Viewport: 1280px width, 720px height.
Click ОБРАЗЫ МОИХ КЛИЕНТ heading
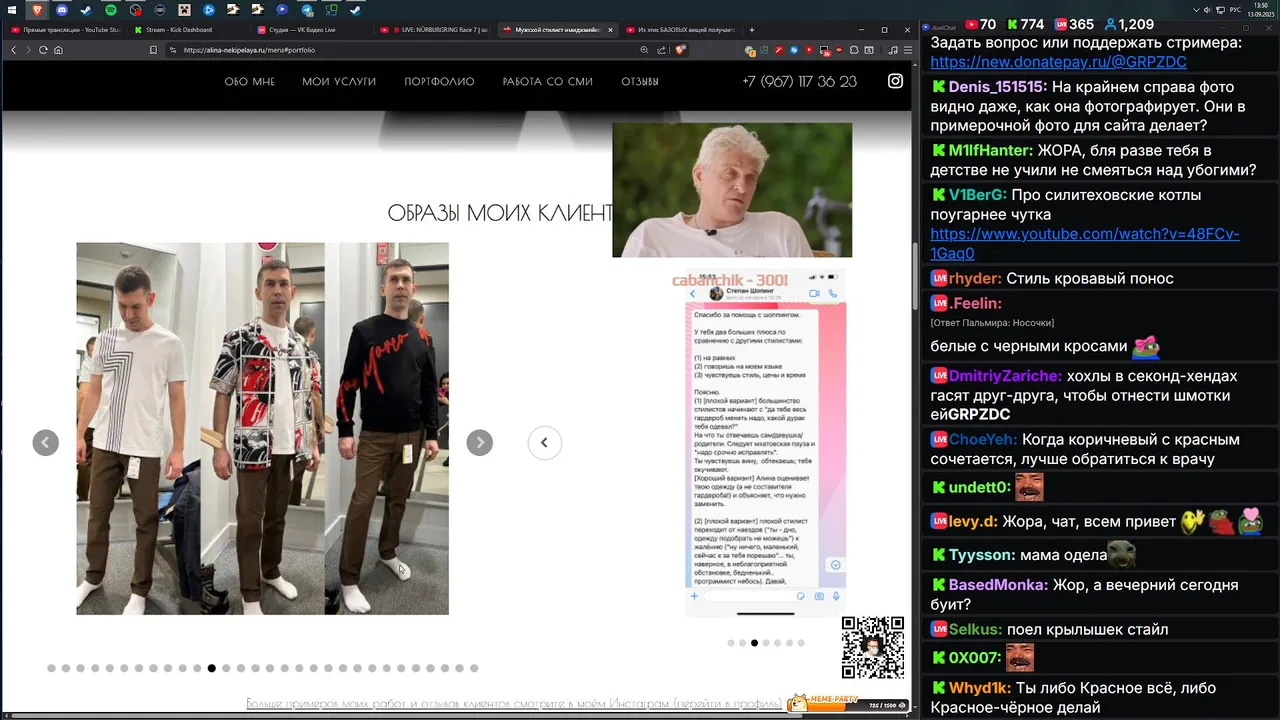pyautogui.click(x=500, y=213)
